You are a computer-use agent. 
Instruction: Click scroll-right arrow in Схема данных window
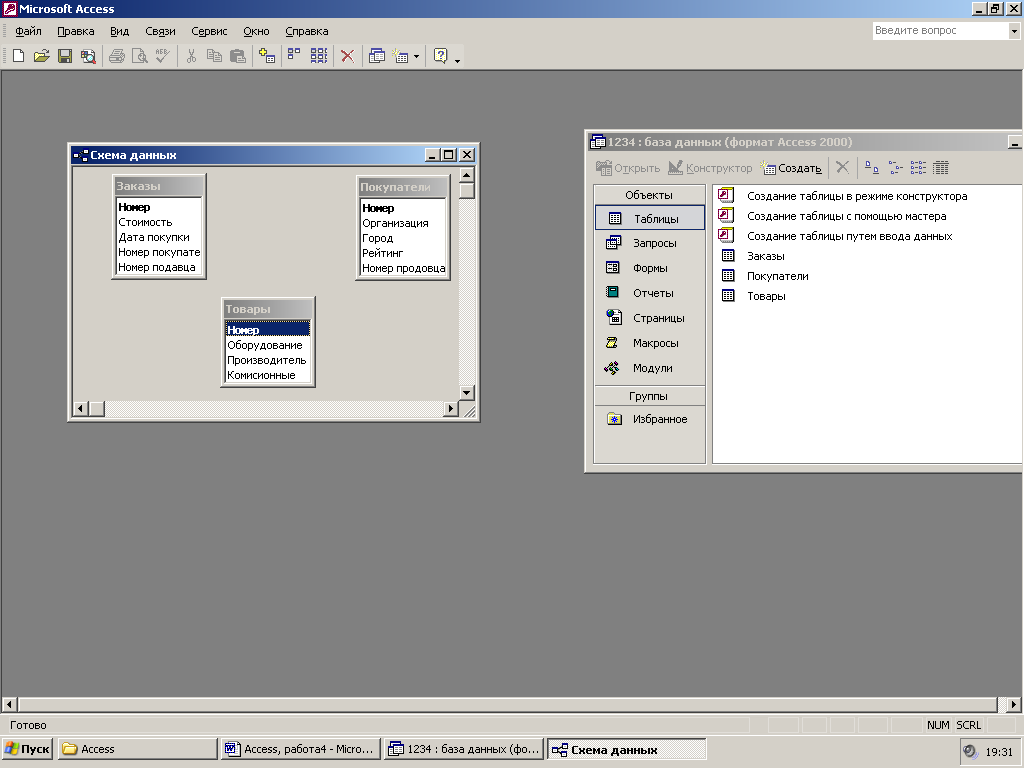coord(450,409)
